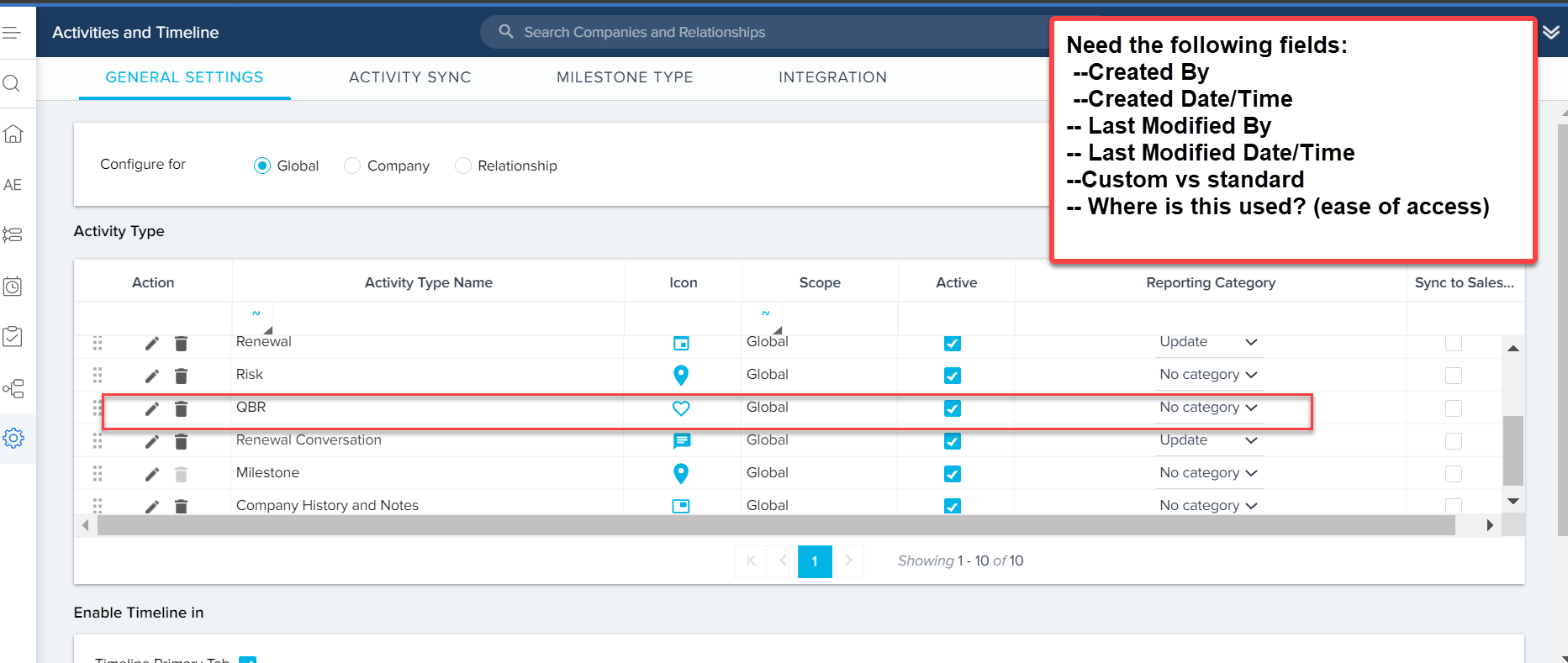Switch to Activity Sync tab

[x=409, y=77]
